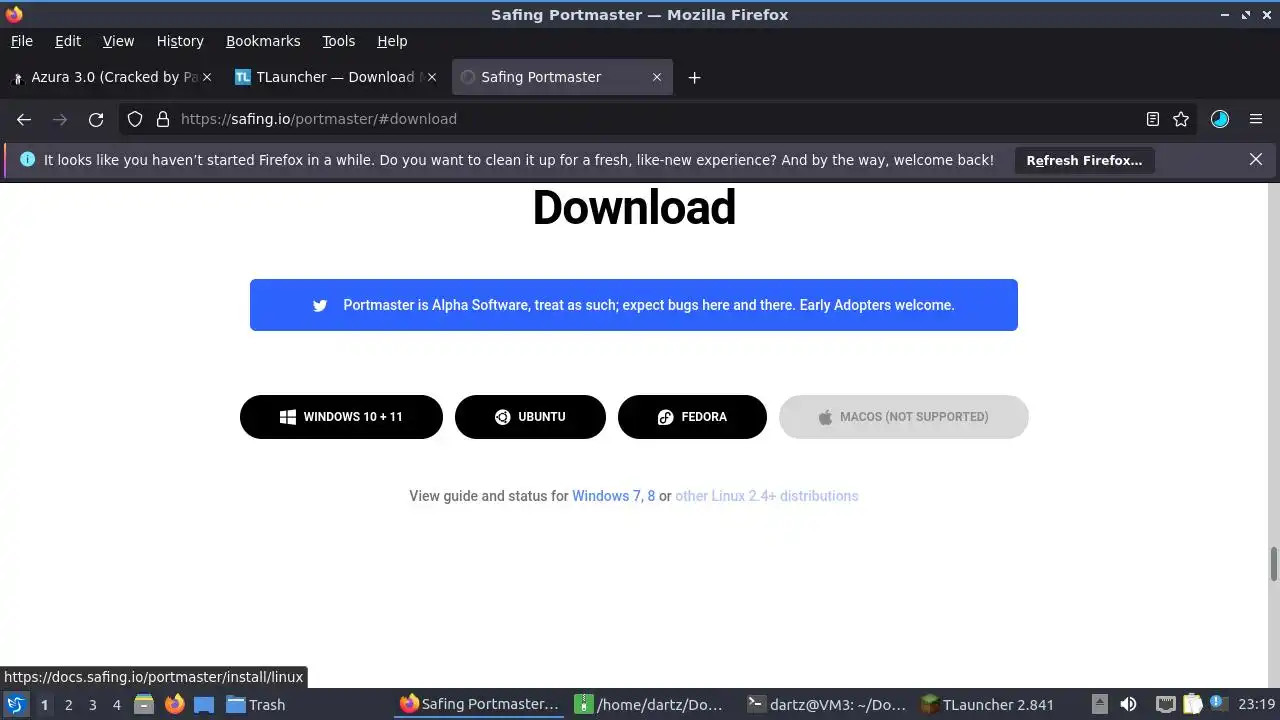The height and width of the screenshot is (720, 1280).
Task: Switch to virtual desktop 3
Action: pos(92,705)
